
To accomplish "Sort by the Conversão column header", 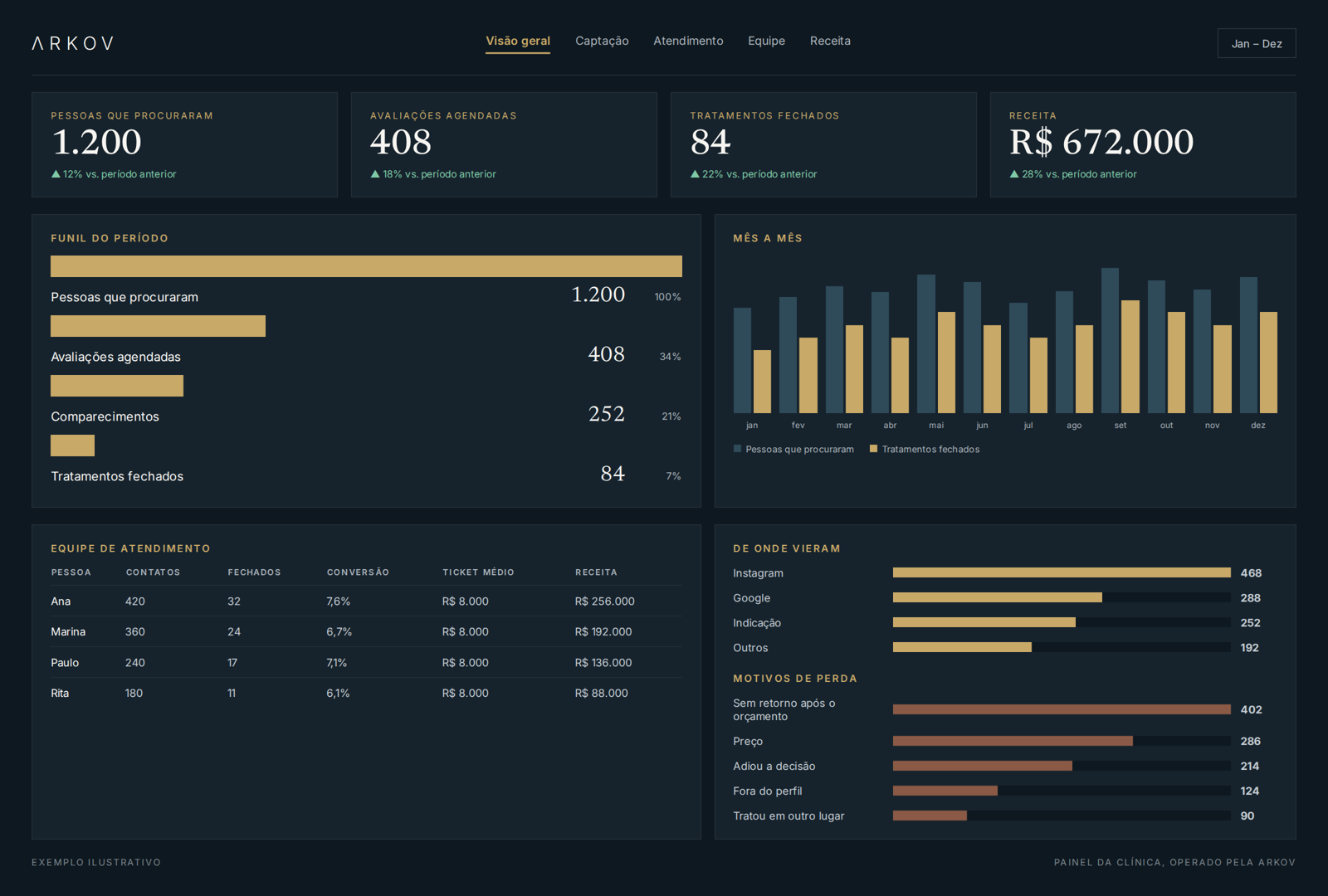I will [358, 572].
